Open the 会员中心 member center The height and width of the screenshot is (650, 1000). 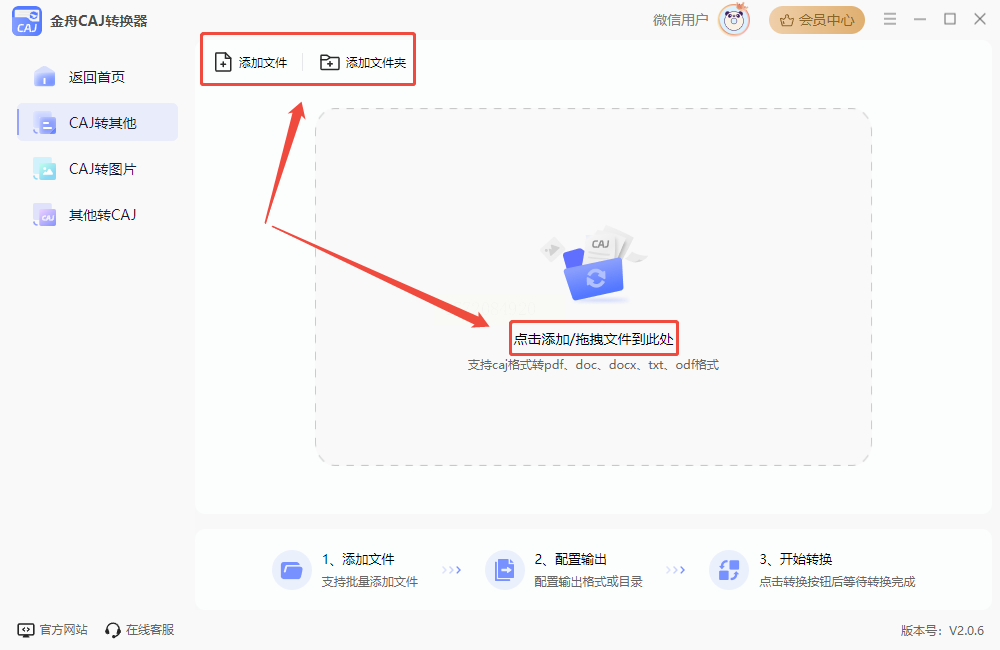pyautogui.click(x=817, y=20)
